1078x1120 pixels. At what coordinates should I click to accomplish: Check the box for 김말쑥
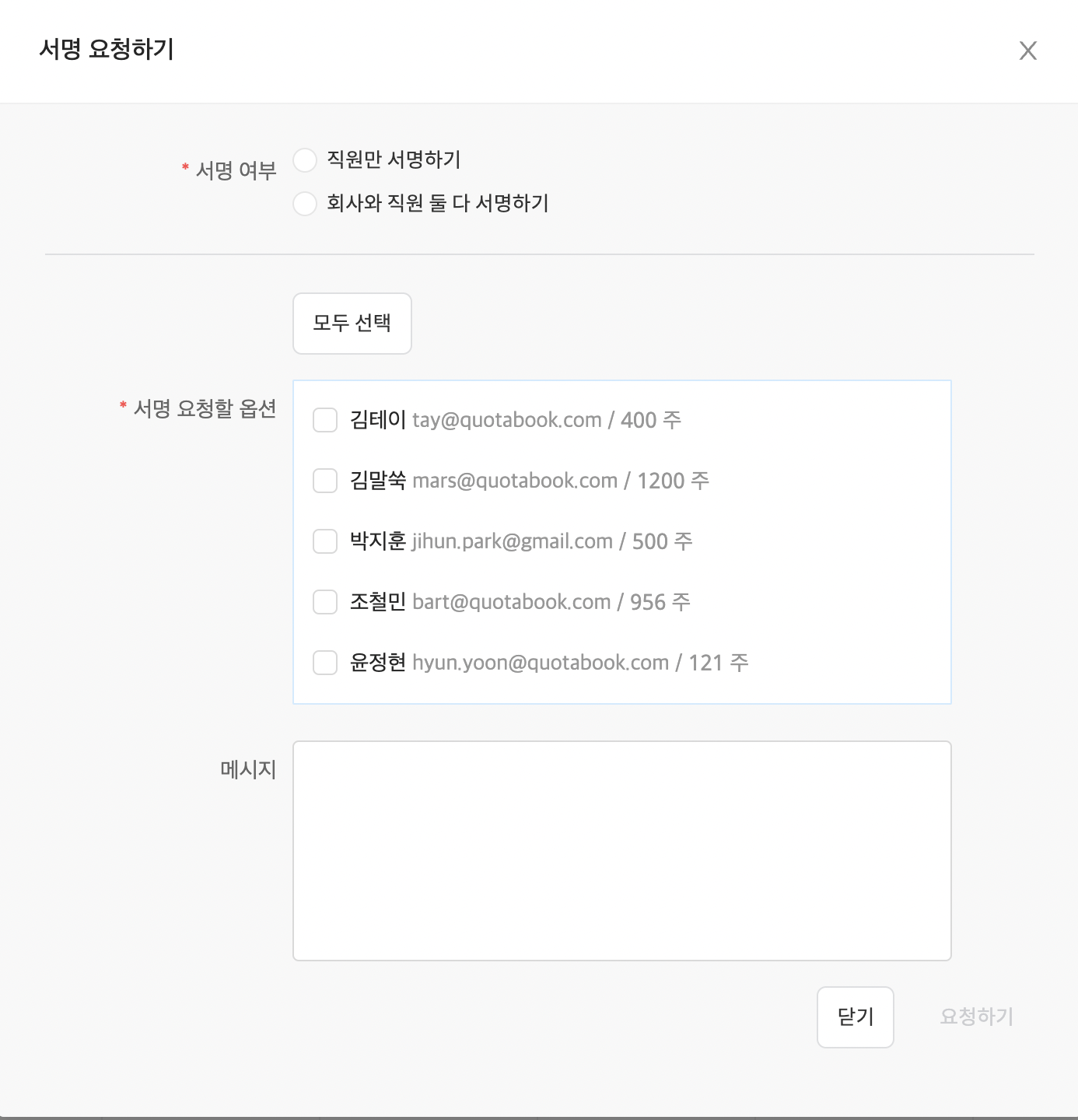tap(325, 481)
